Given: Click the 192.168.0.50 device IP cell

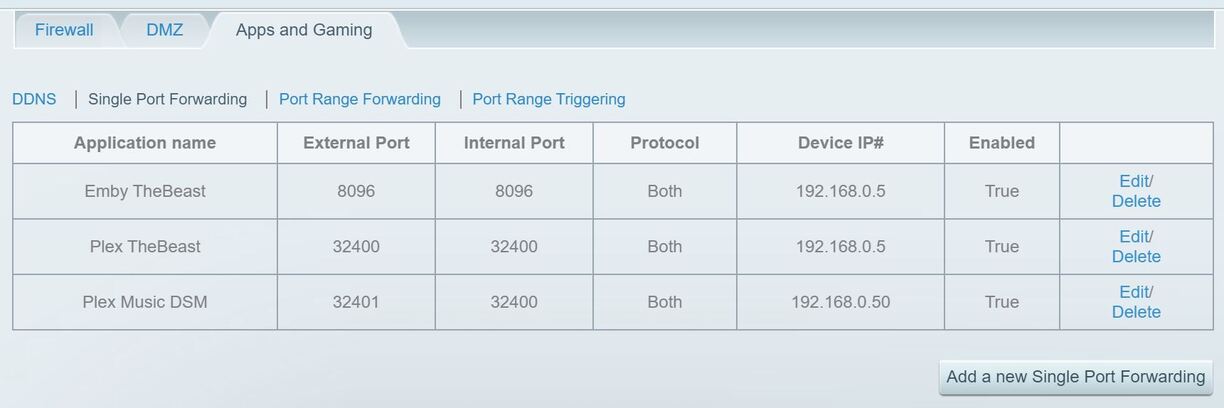Looking at the screenshot, I should click(841, 302).
